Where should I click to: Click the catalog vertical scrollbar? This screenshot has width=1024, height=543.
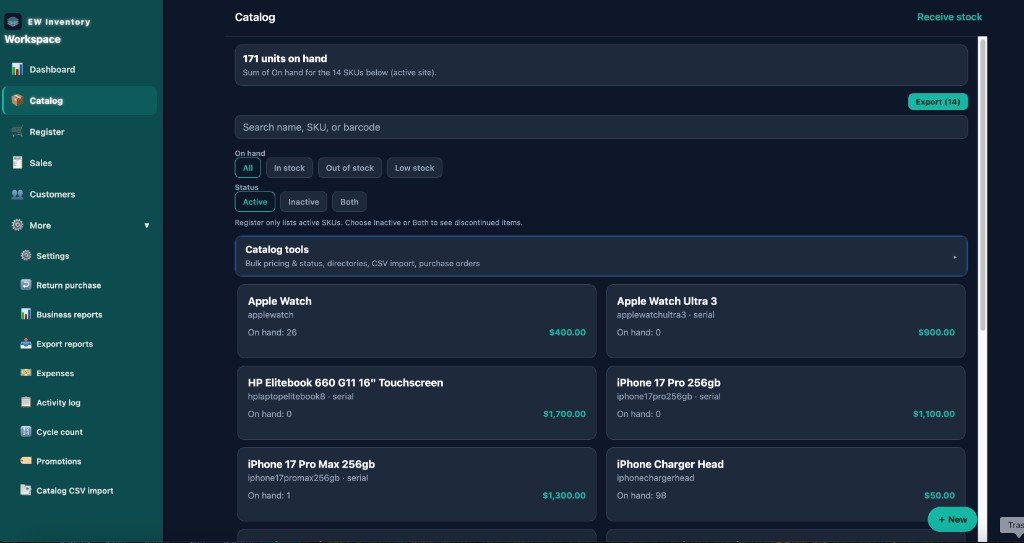pos(982,183)
